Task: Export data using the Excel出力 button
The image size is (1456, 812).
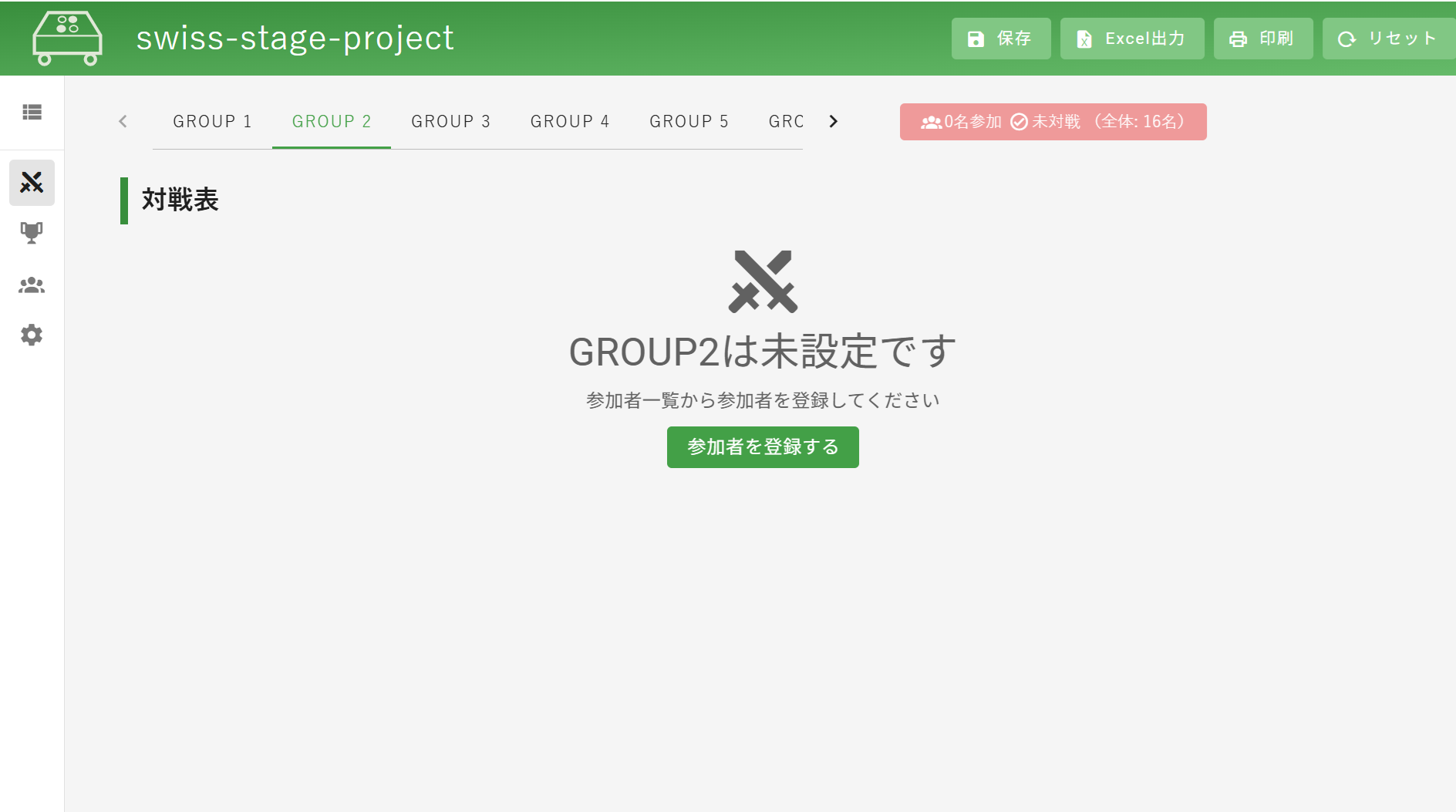Action: [x=1131, y=38]
